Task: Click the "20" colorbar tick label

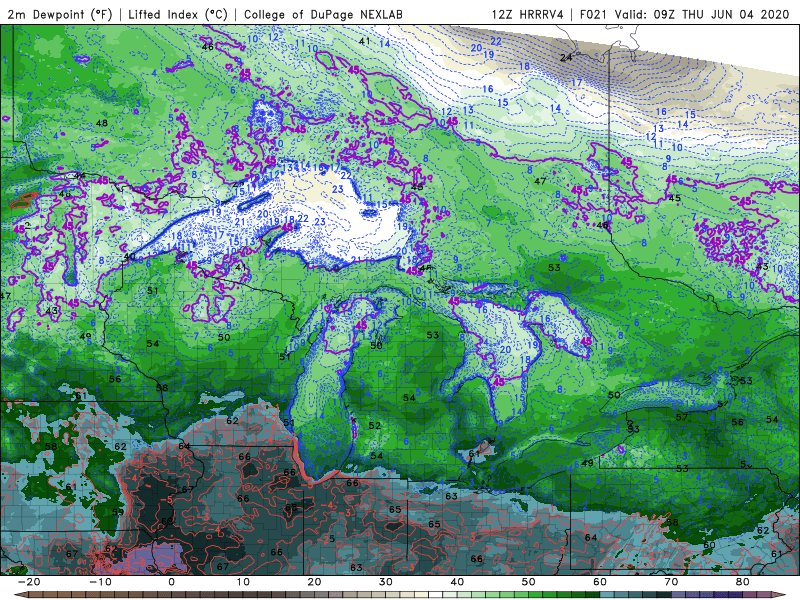Action: click(x=314, y=582)
